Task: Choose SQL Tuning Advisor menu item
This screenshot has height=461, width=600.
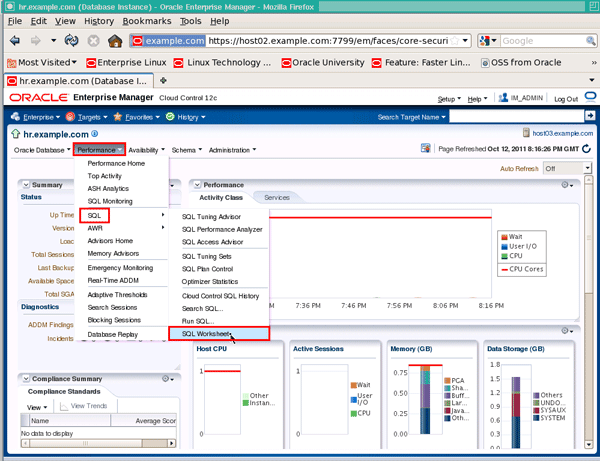Action: (x=211, y=215)
